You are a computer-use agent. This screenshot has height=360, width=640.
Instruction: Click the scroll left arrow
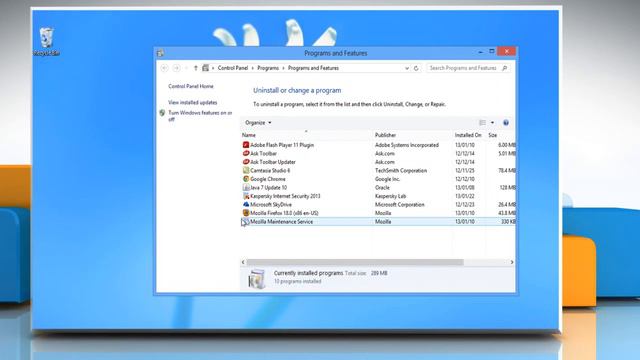(x=243, y=262)
